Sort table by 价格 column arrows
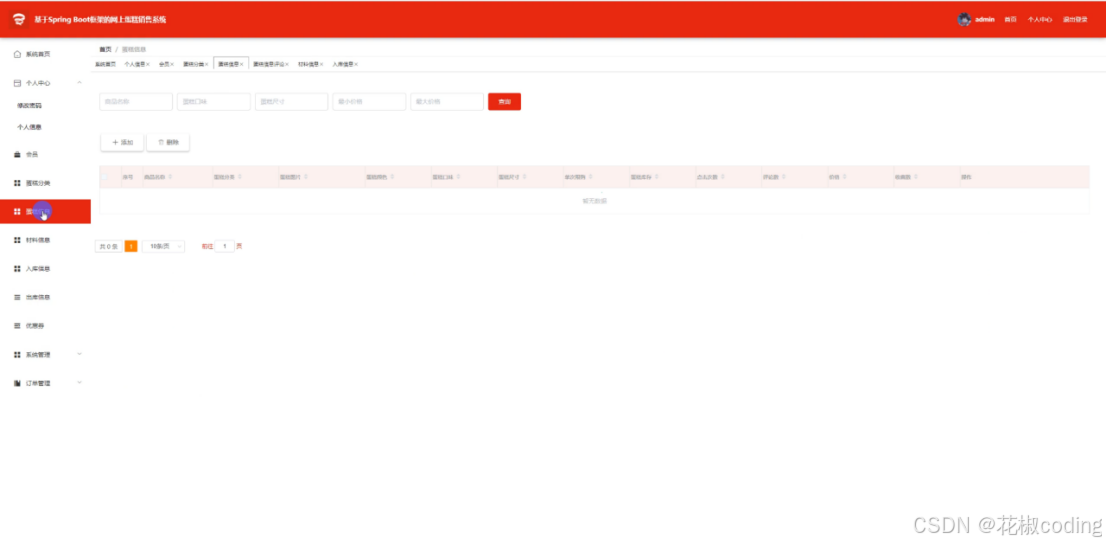The width and height of the screenshot is (1106, 545). point(844,177)
